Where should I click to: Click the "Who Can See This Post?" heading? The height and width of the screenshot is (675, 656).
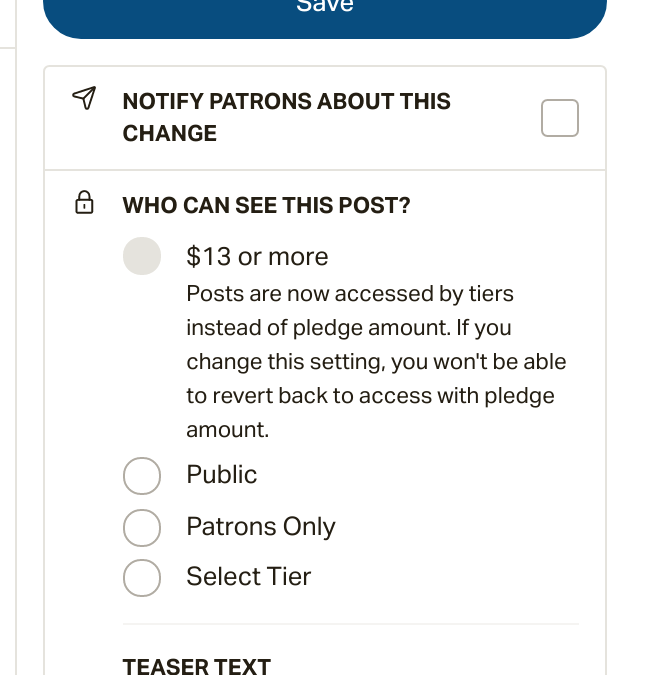pyautogui.click(x=266, y=205)
